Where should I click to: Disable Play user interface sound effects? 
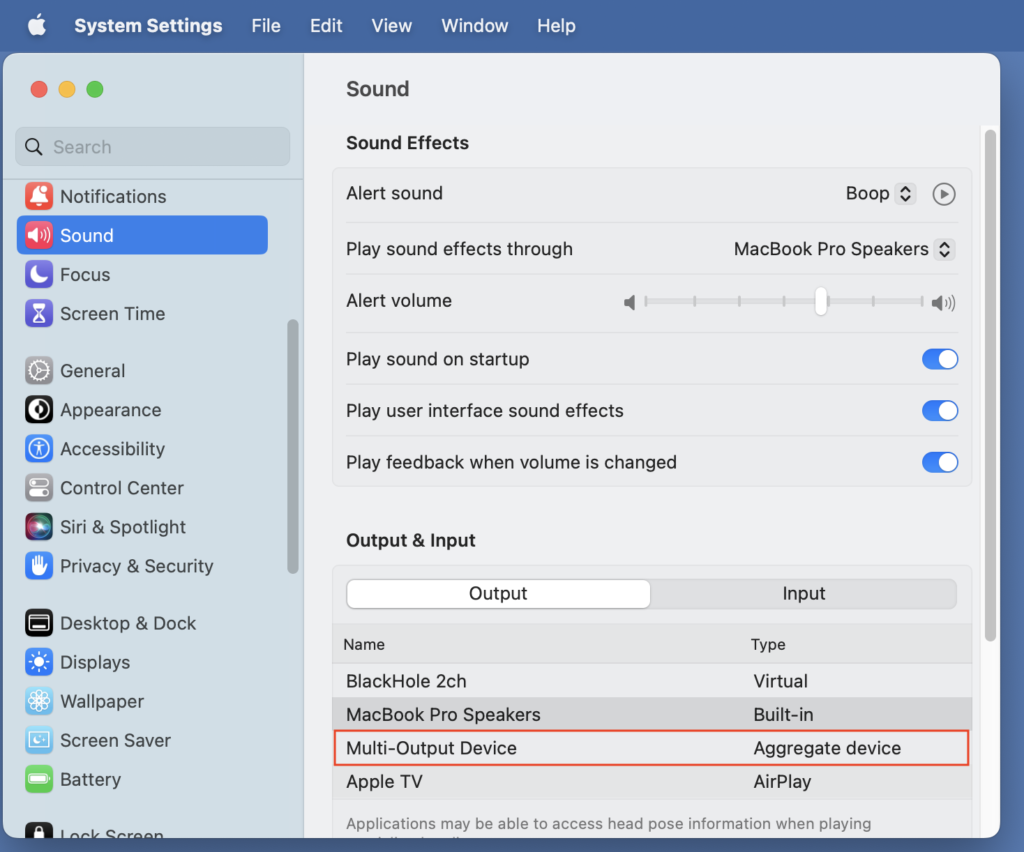[940, 411]
